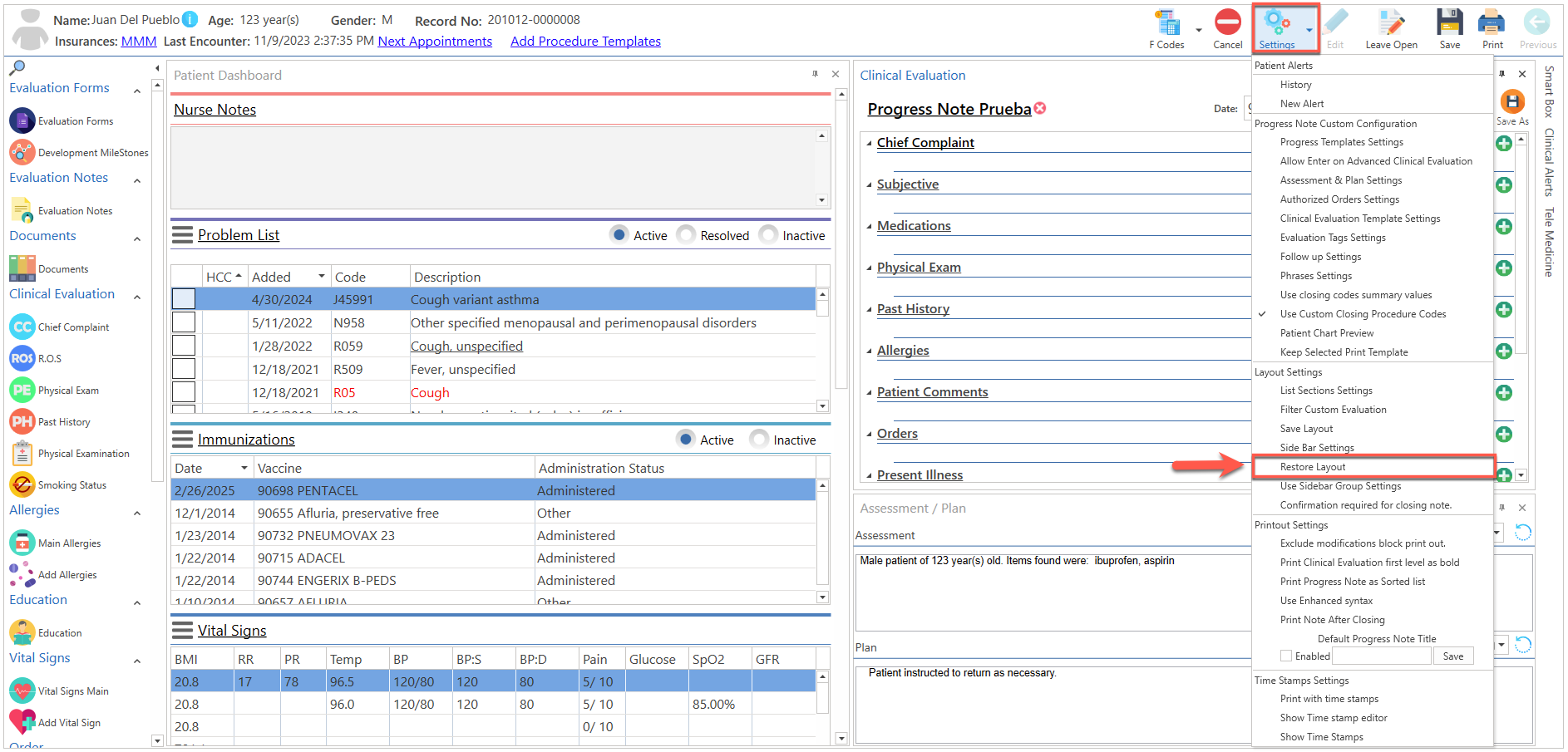Select Active radio in Problem List
This screenshot has width=1568, height=752.
(x=619, y=235)
